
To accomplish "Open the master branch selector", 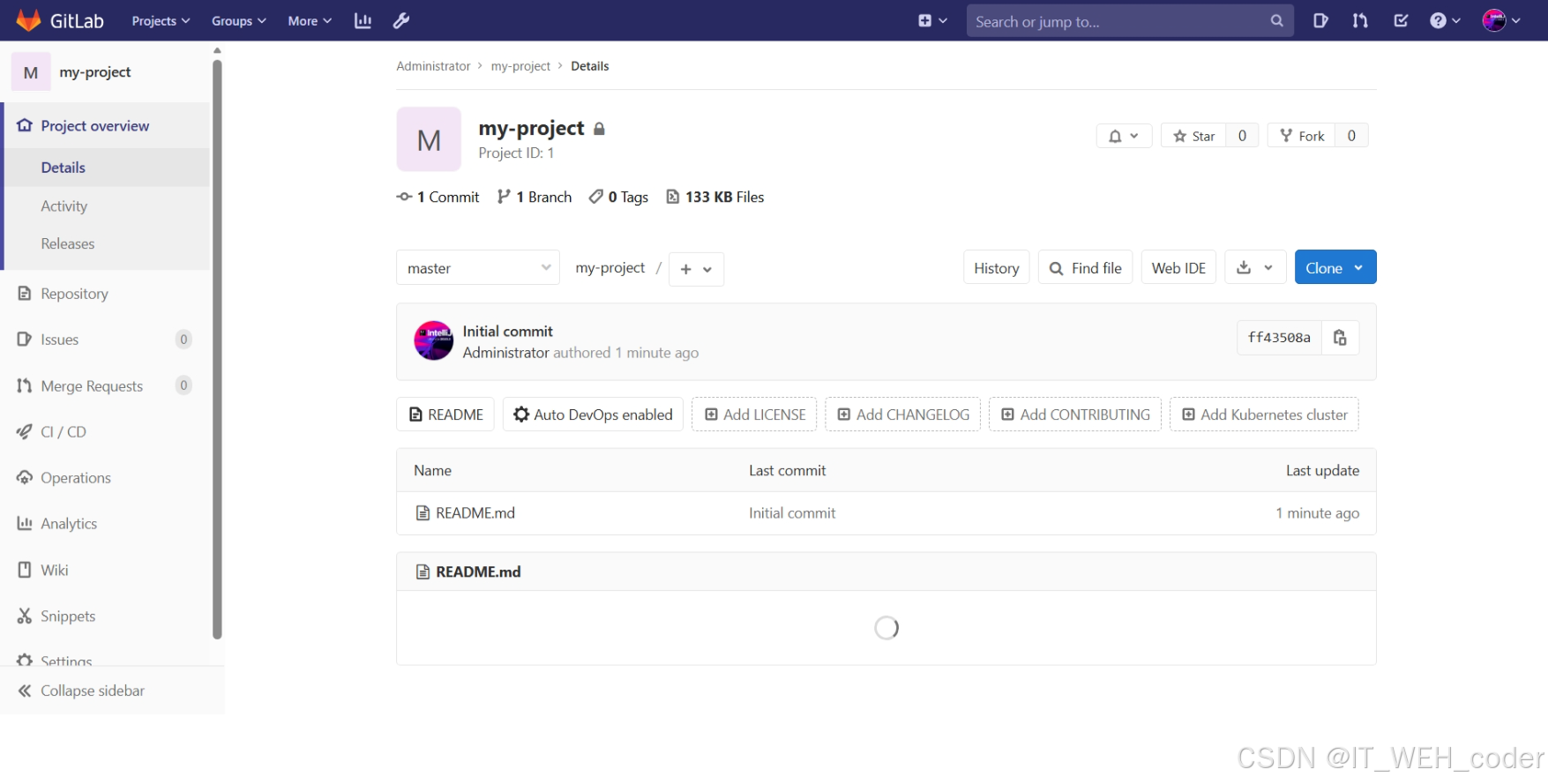I will (x=478, y=268).
